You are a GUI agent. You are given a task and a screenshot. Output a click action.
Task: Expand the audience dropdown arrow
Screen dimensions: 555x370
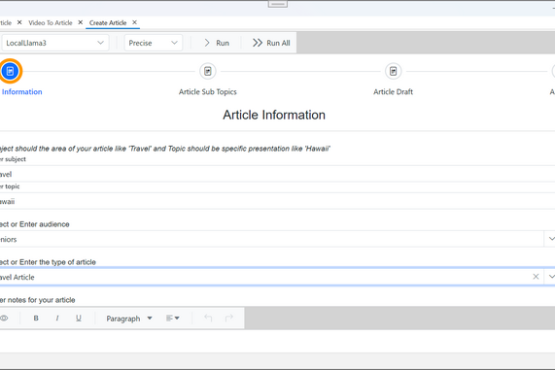551,239
